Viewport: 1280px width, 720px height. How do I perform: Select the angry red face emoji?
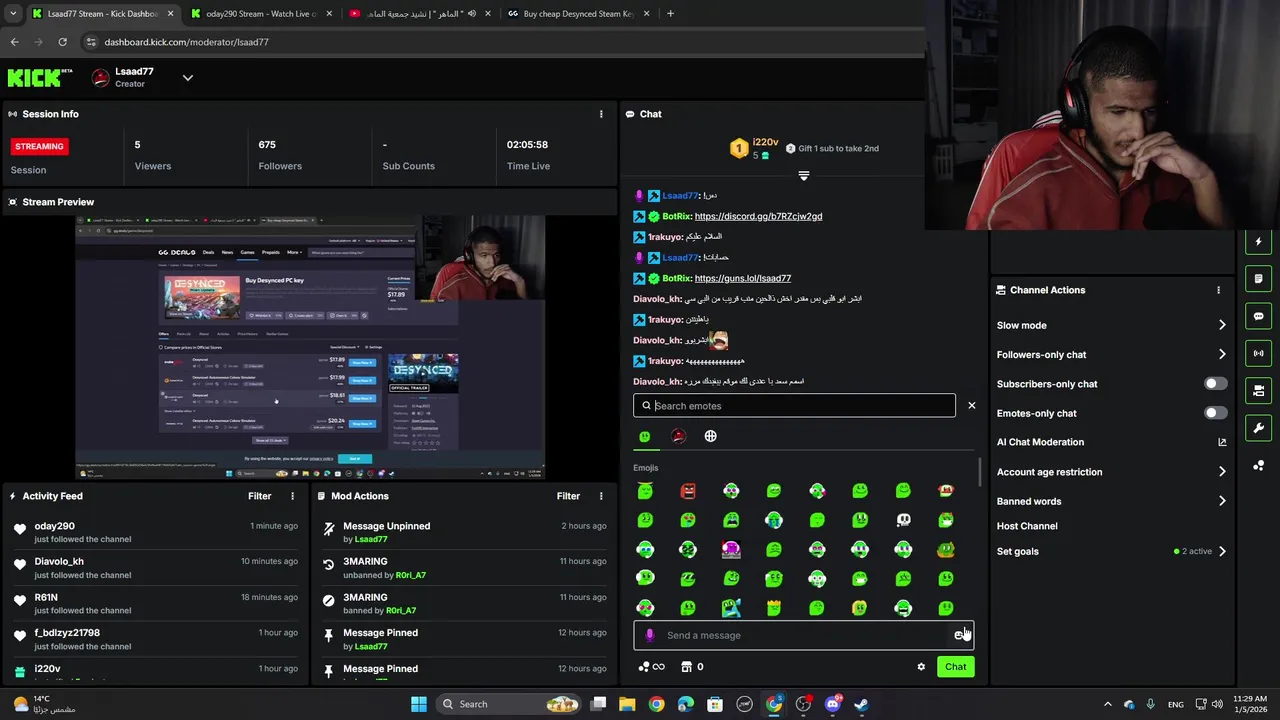[688, 491]
